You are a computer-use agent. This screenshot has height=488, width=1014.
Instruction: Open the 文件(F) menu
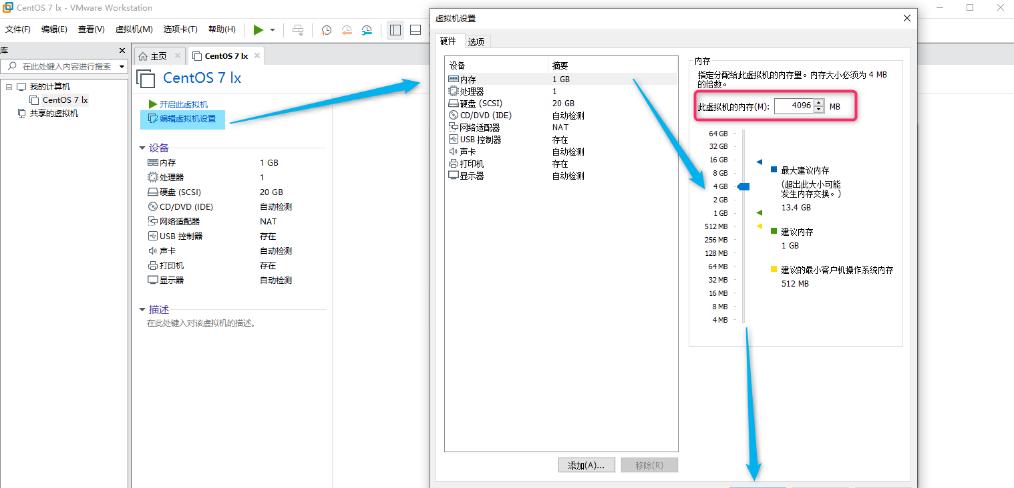17,30
